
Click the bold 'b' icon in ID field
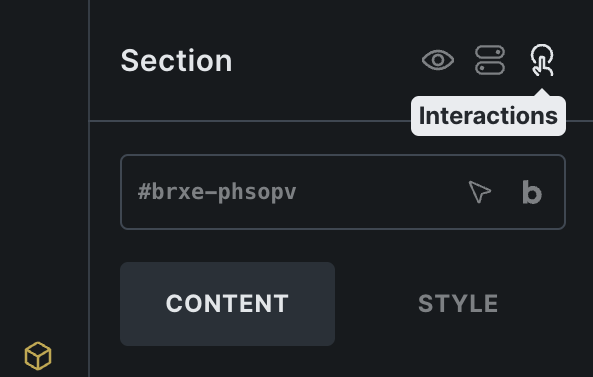pyautogui.click(x=532, y=192)
